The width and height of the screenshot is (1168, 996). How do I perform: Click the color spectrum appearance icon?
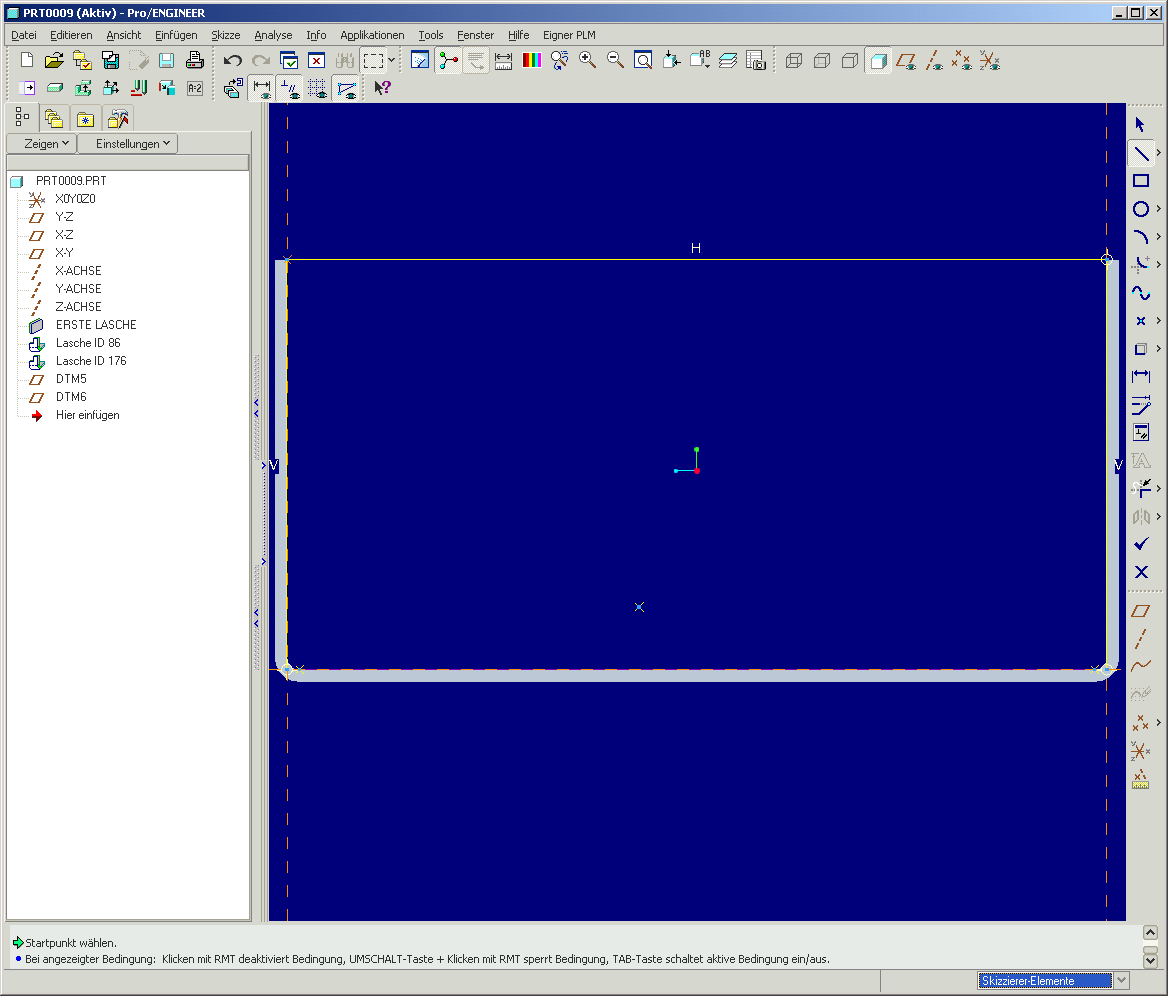(532, 61)
